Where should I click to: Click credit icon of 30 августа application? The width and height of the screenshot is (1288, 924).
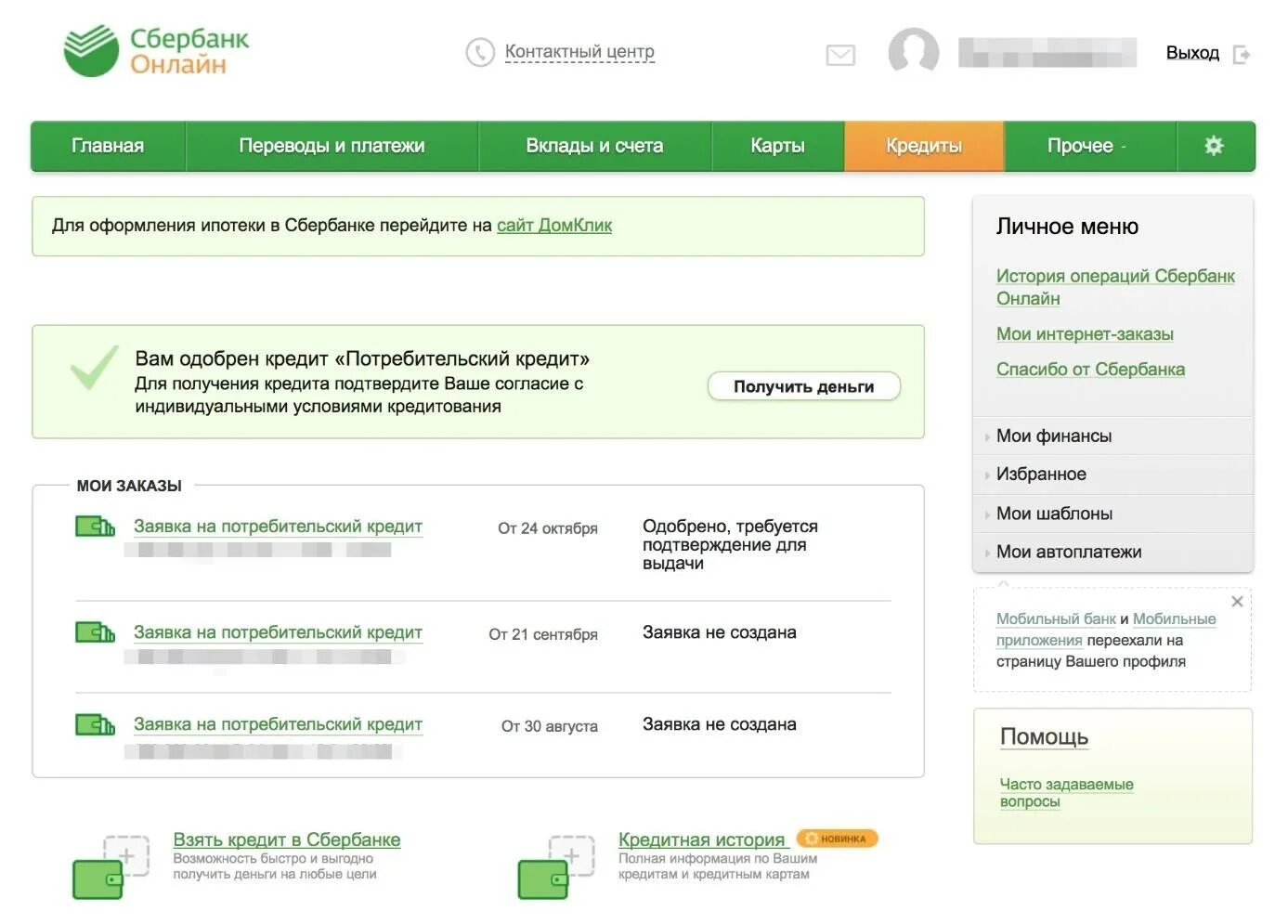point(95,724)
